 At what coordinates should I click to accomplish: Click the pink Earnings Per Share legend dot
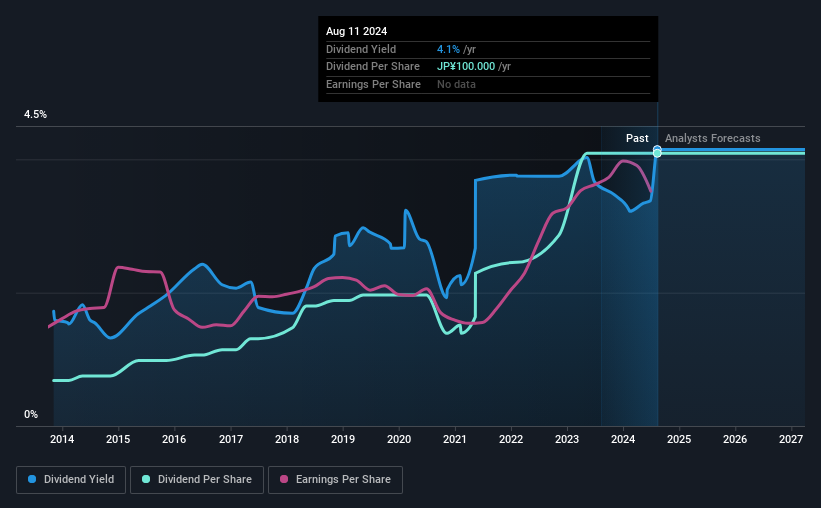pyautogui.click(x=284, y=479)
